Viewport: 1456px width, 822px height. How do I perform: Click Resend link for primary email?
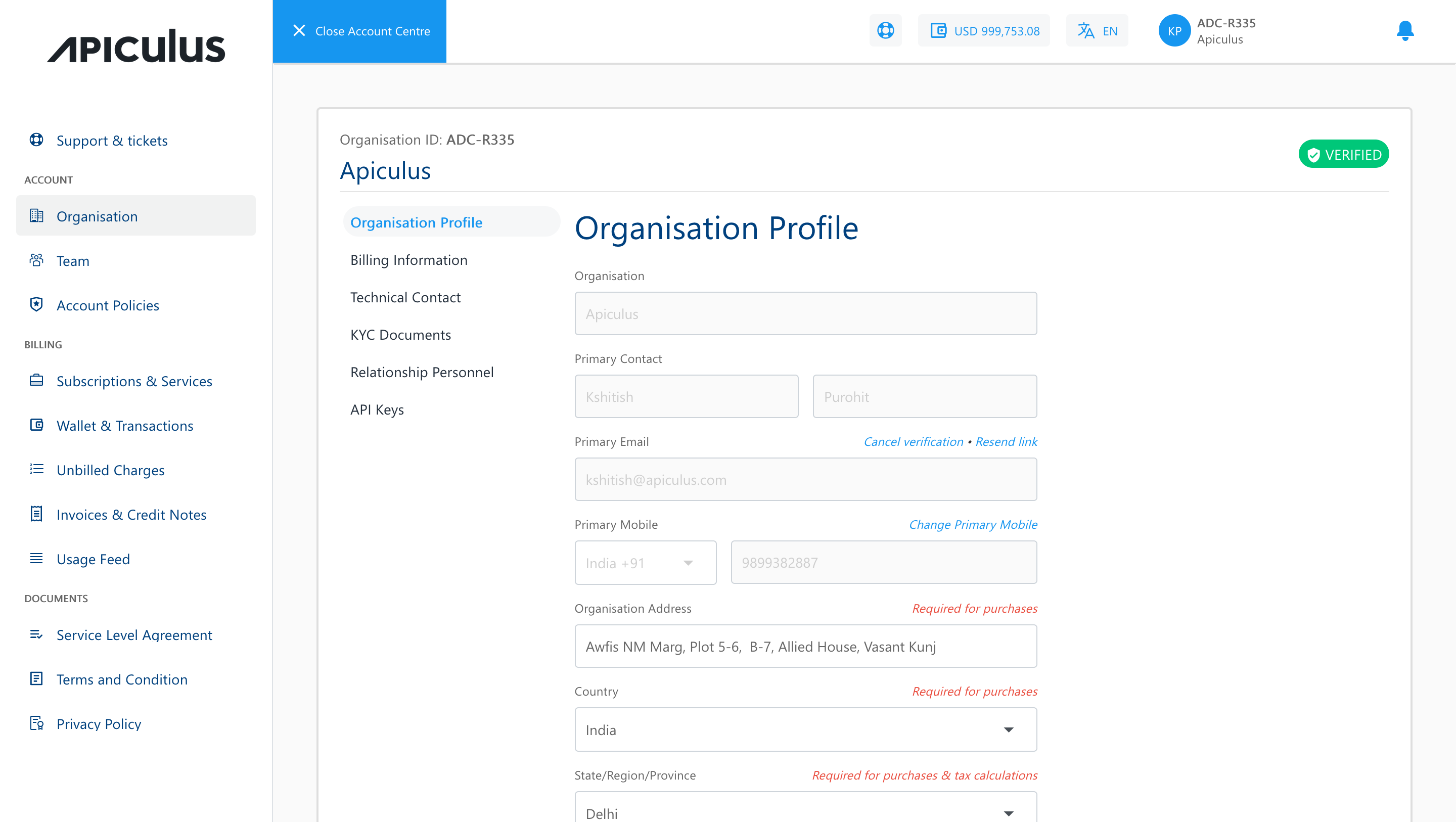[x=1006, y=441]
